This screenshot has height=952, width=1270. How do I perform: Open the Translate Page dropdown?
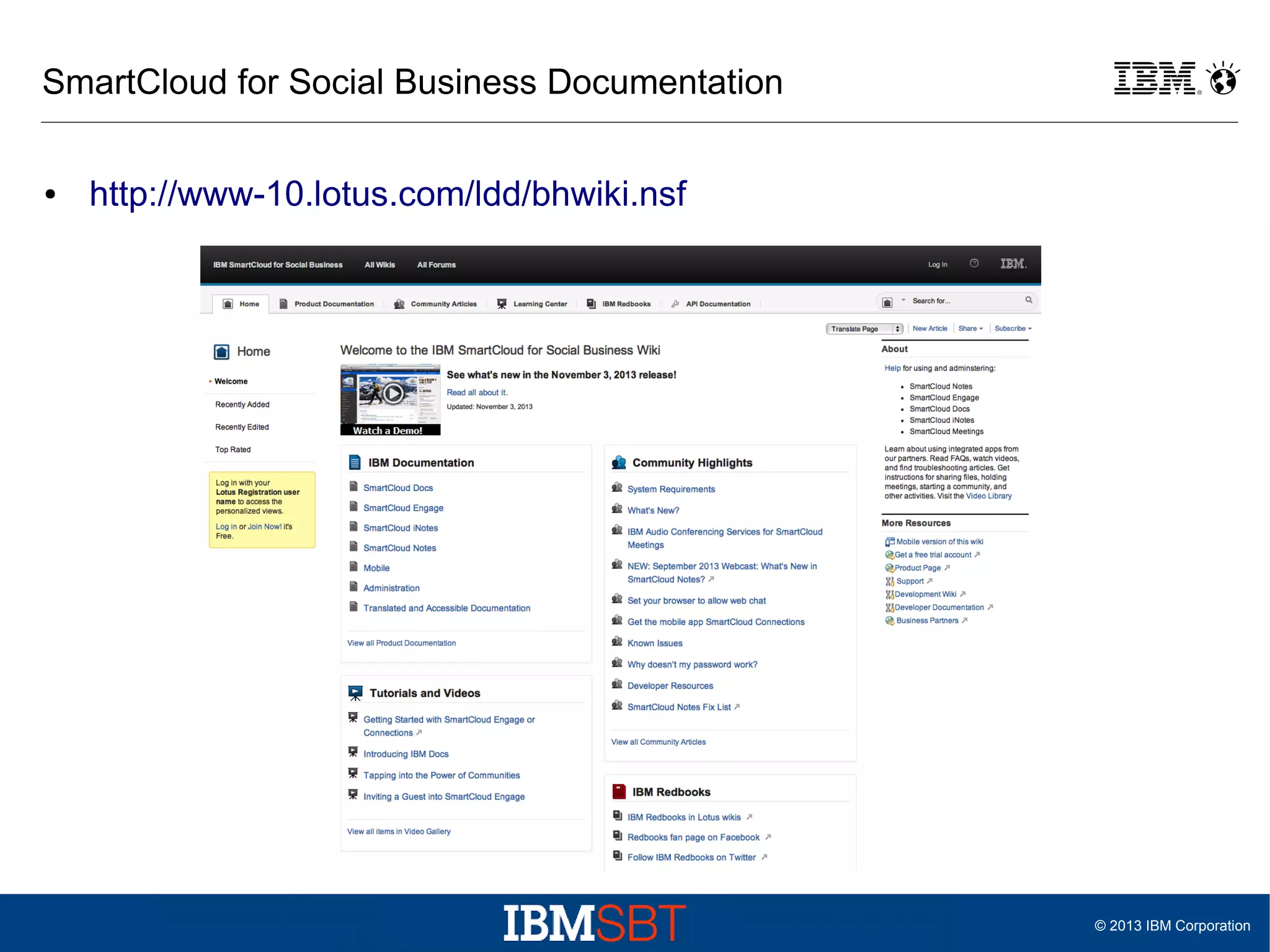click(x=864, y=329)
